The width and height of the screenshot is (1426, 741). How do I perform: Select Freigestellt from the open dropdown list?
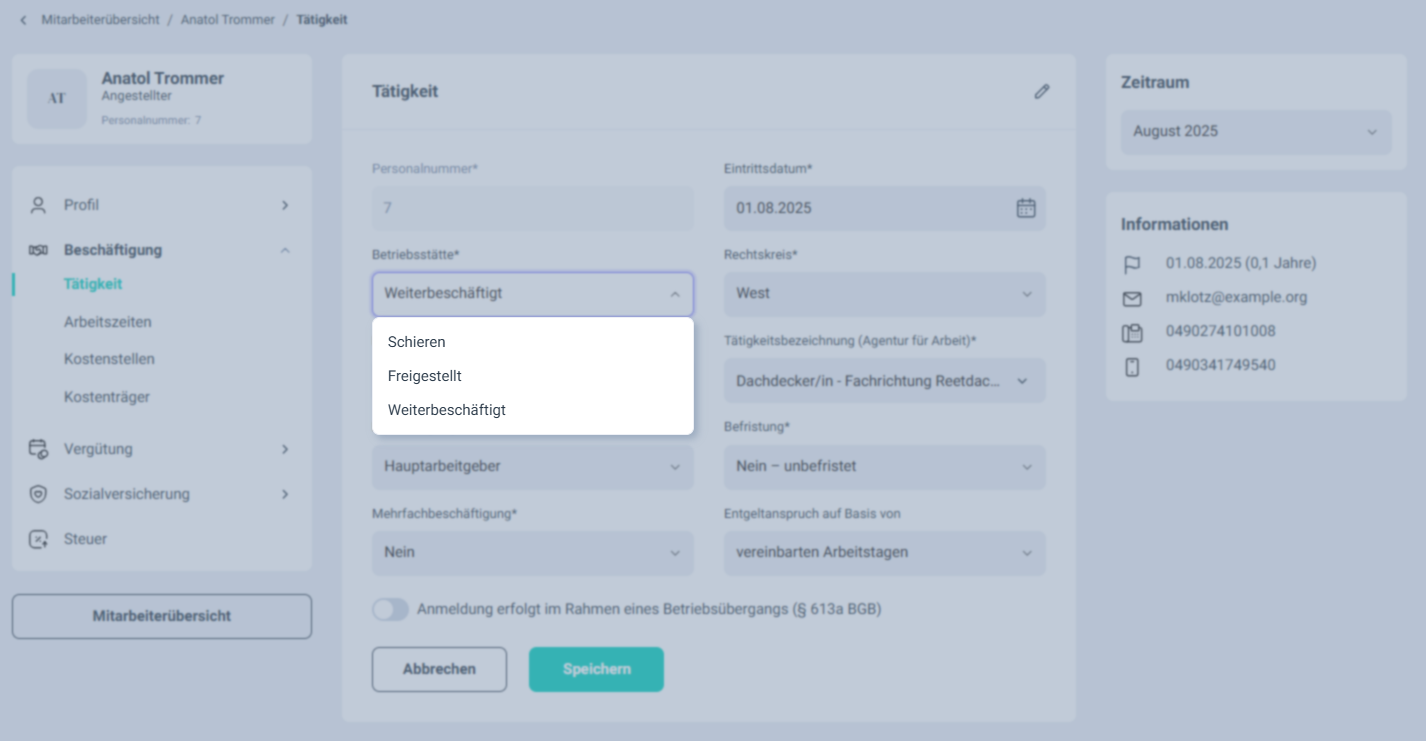coord(425,376)
